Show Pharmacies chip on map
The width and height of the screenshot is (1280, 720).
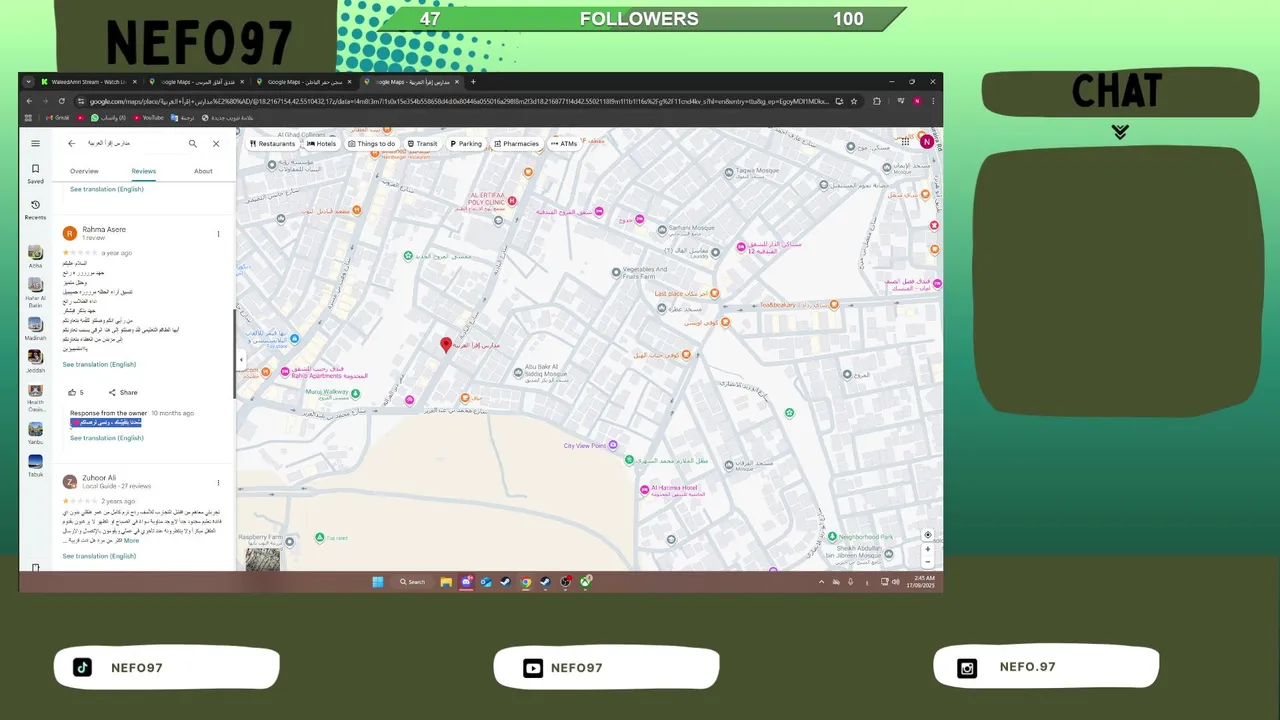point(515,143)
